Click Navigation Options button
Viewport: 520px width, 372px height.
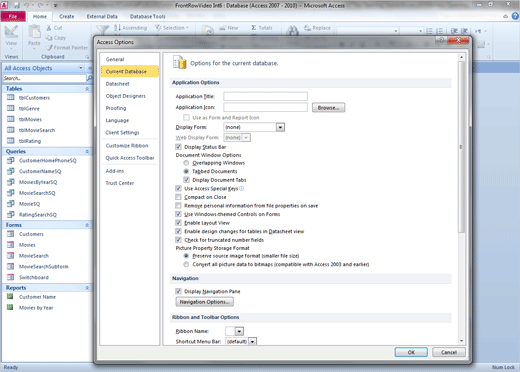pos(204,302)
